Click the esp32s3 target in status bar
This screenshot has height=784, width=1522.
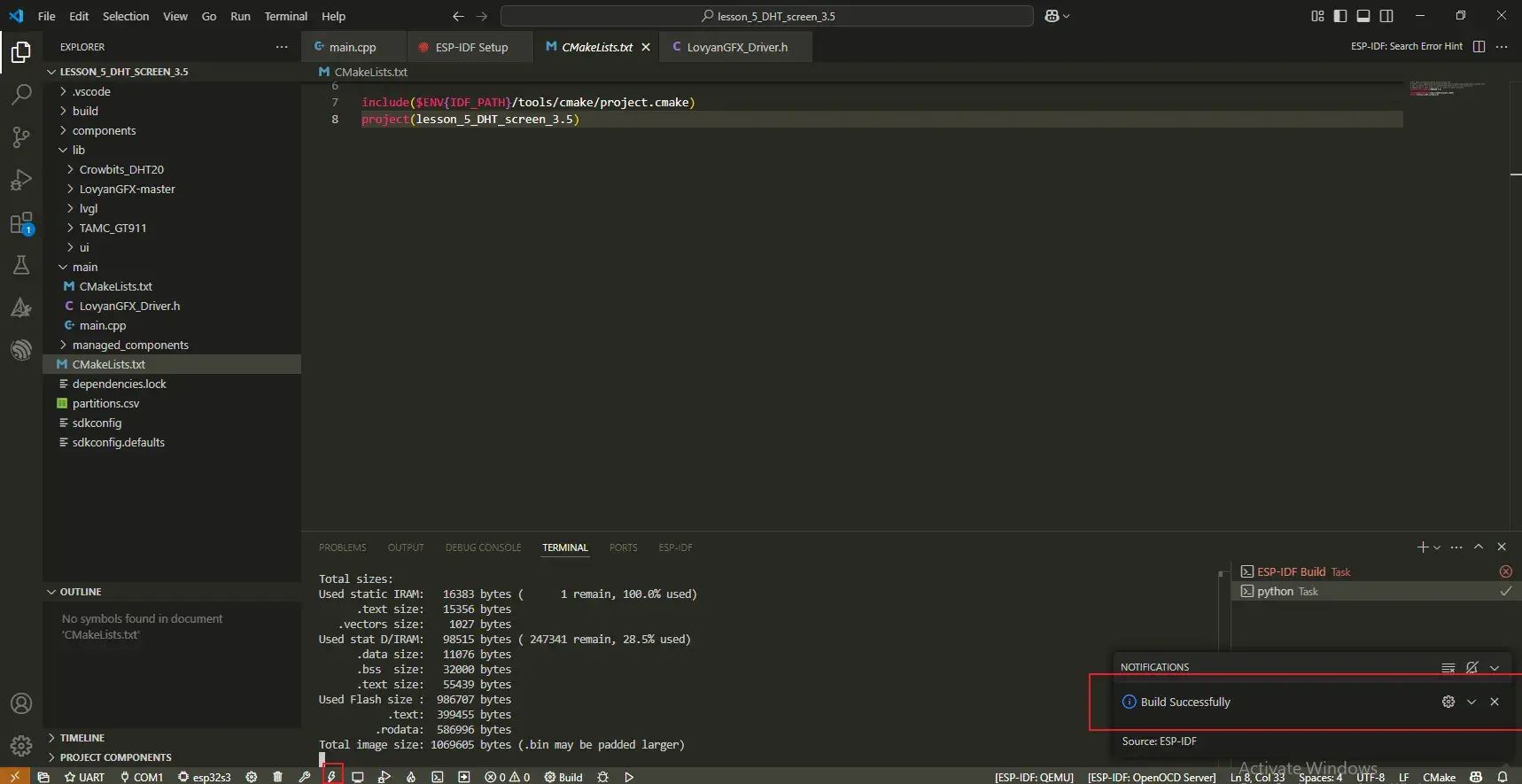coord(205,777)
